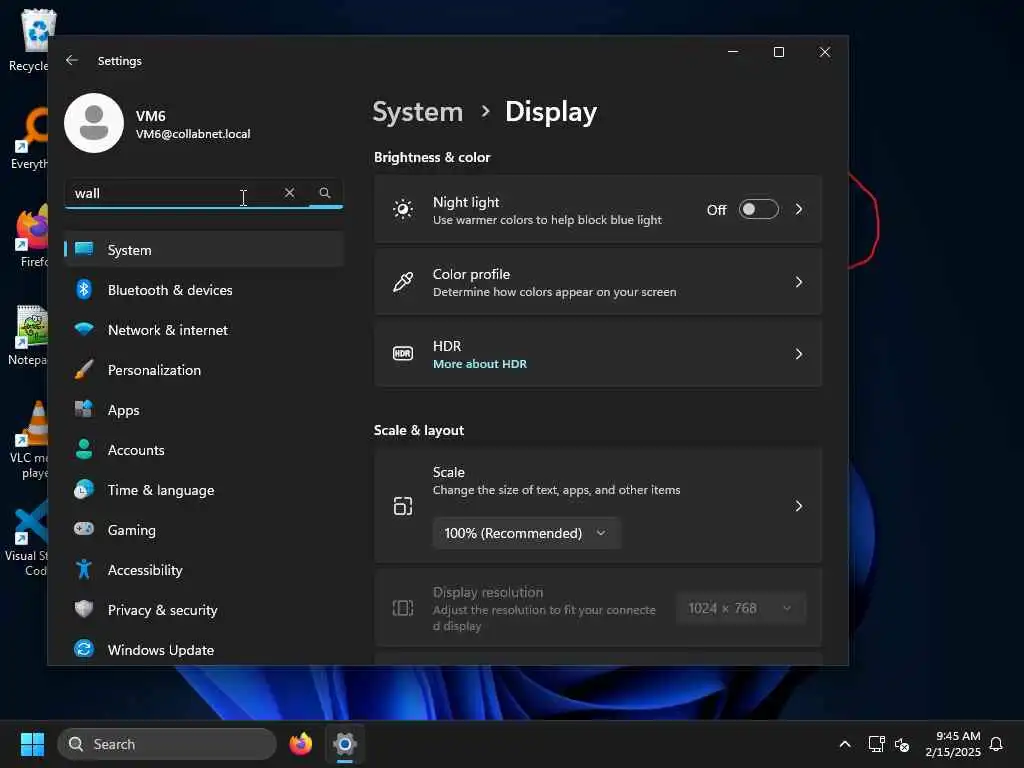The height and width of the screenshot is (768, 1024).
Task: Open Windows Start menu button
Action: point(32,744)
